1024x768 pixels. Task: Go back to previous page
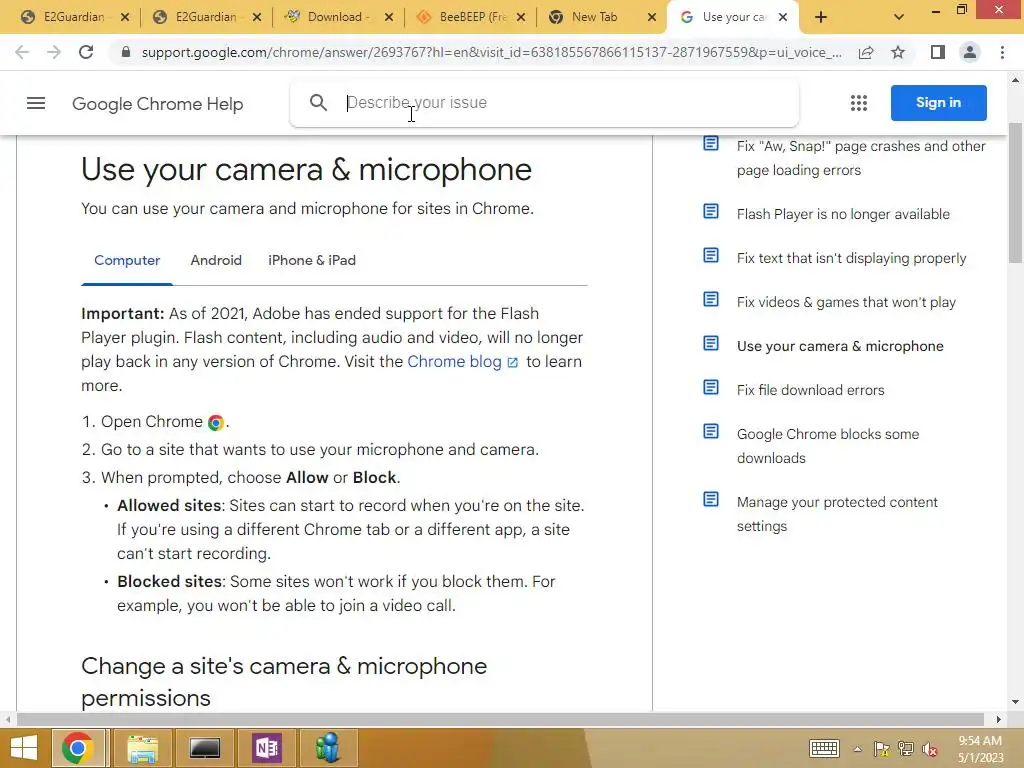coord(22,52)
